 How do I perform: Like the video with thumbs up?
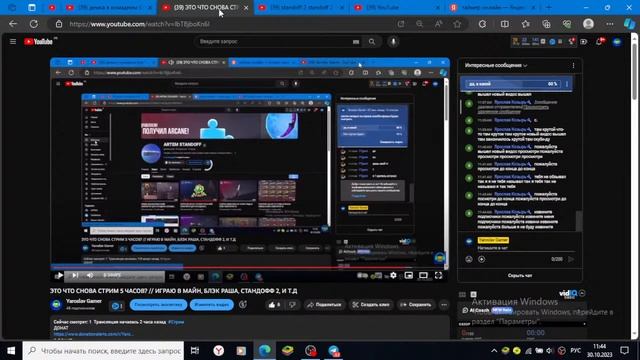tap(274, 305)
